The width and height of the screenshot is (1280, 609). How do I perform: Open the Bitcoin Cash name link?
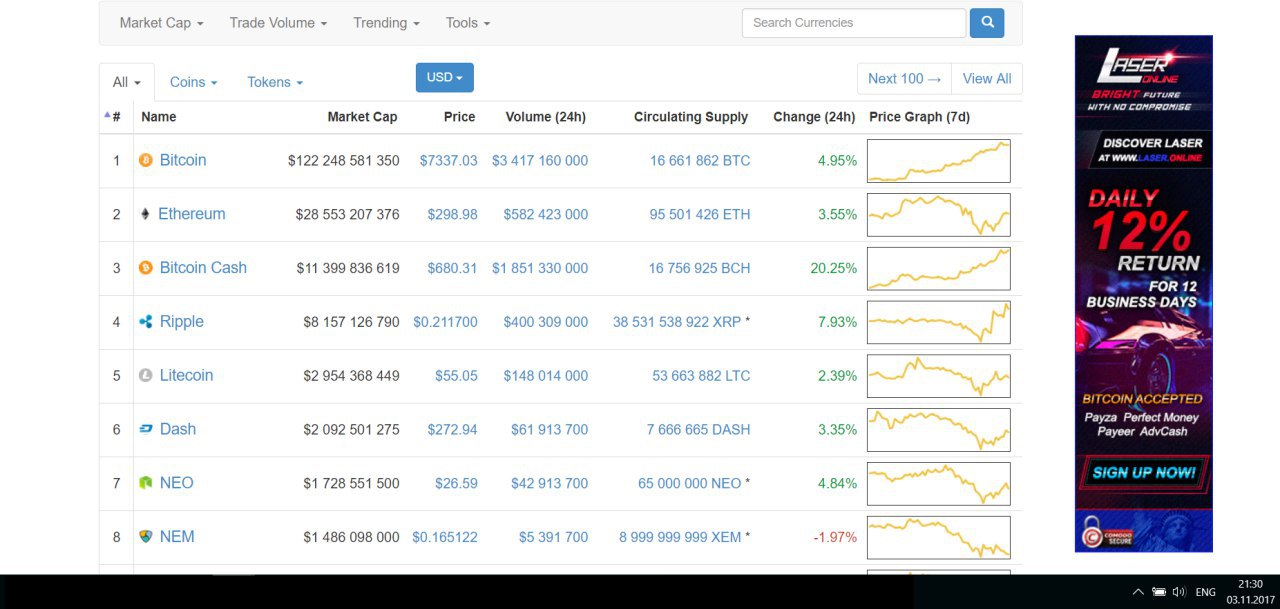[203, 268]
